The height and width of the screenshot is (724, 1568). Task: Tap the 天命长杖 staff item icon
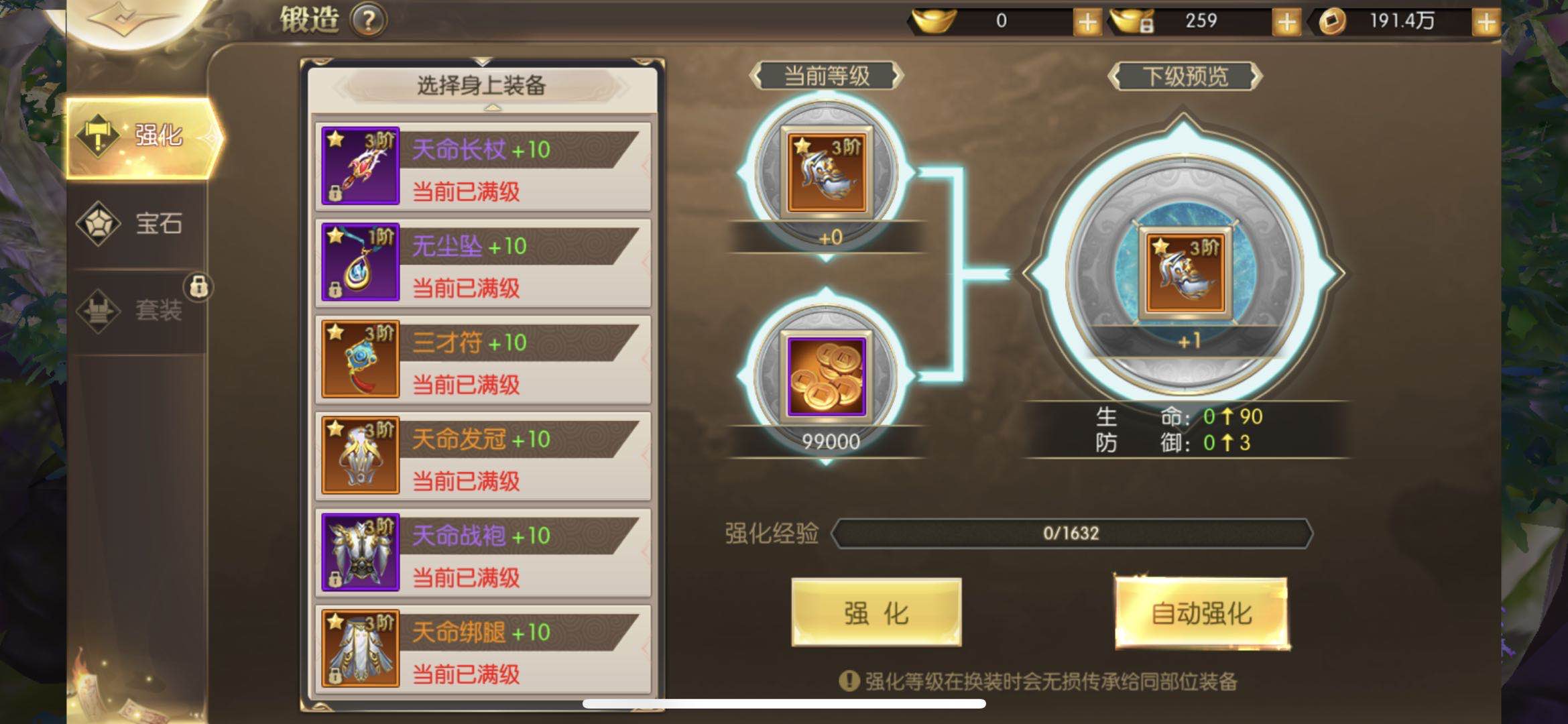coord(360,166)
